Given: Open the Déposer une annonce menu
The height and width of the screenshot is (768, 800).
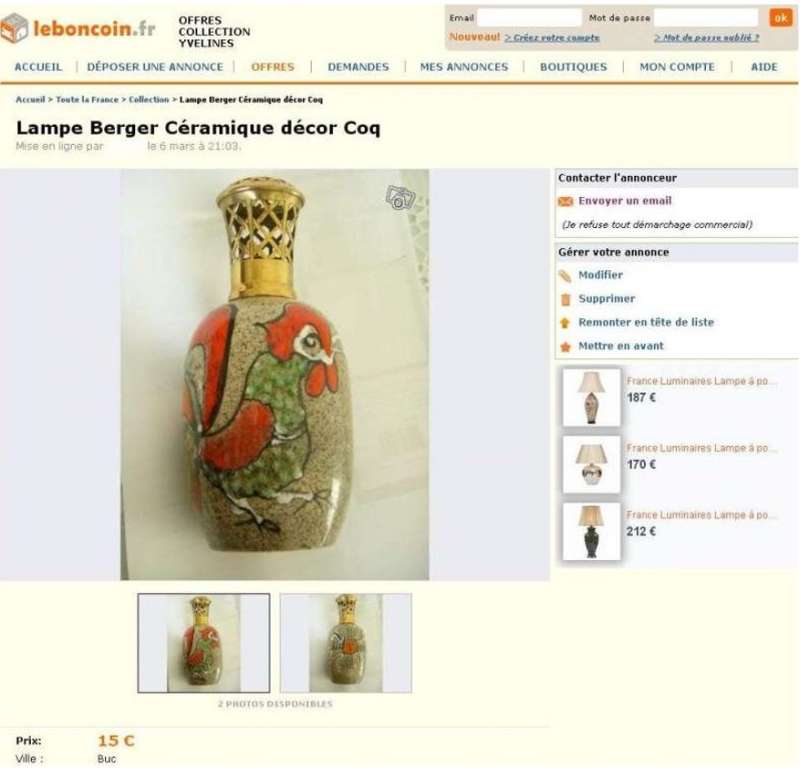Looking at the screenshot, I should [155, 67].
